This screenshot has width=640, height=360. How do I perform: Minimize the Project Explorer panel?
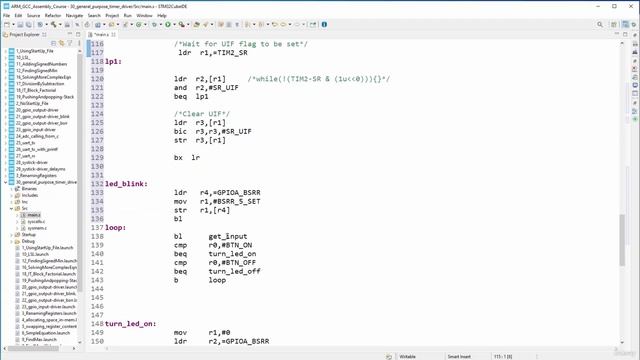70,34
